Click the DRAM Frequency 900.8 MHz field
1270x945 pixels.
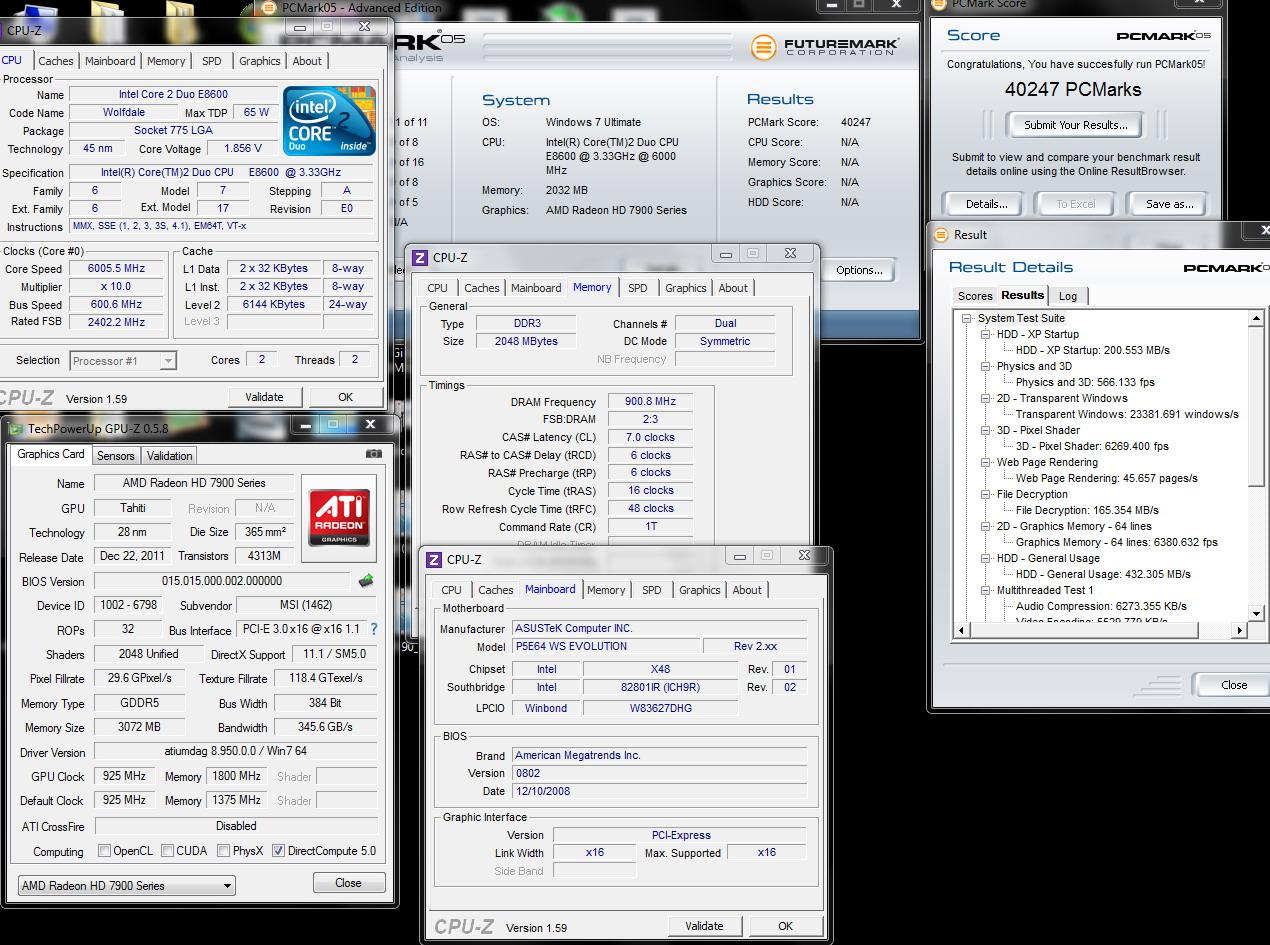pos(650,402)
